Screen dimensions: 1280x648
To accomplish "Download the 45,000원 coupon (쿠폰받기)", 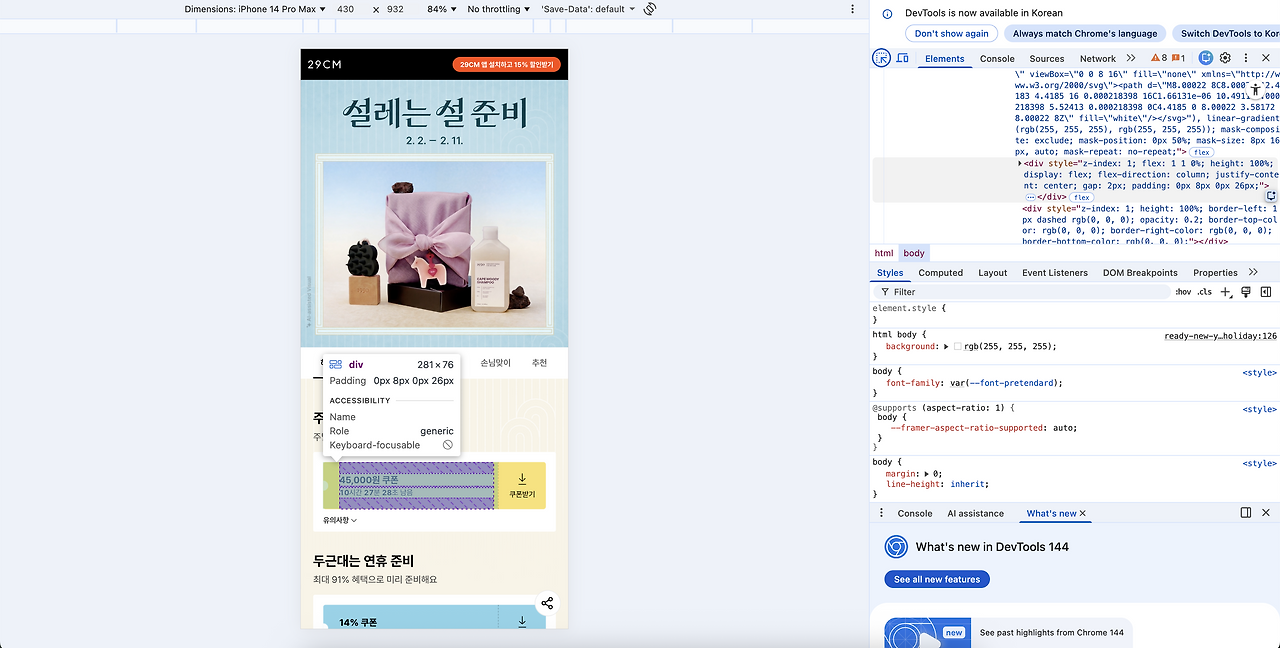I will click(522, 485).
